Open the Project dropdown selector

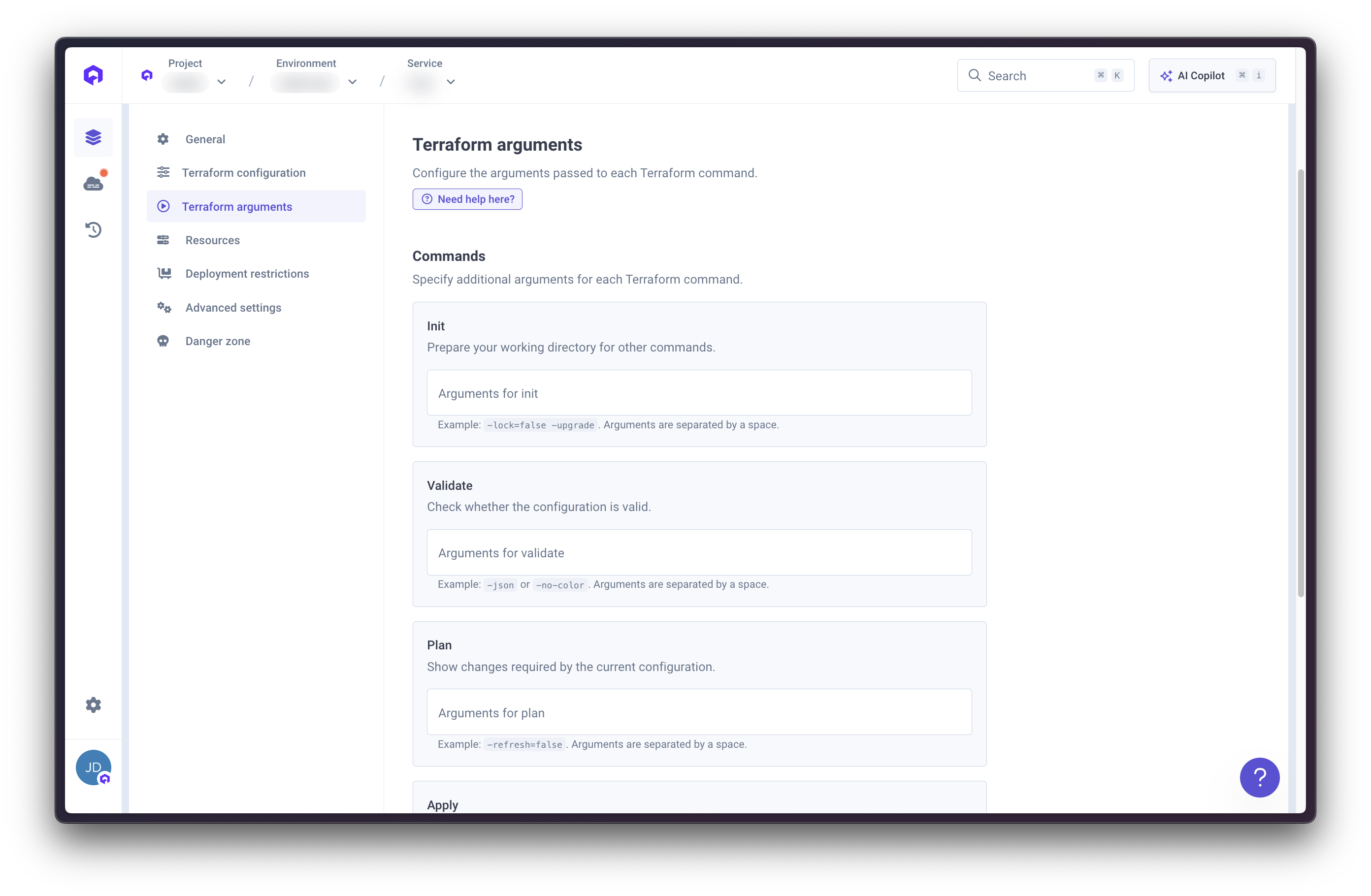pyautogui.click(x=221, y=82)
